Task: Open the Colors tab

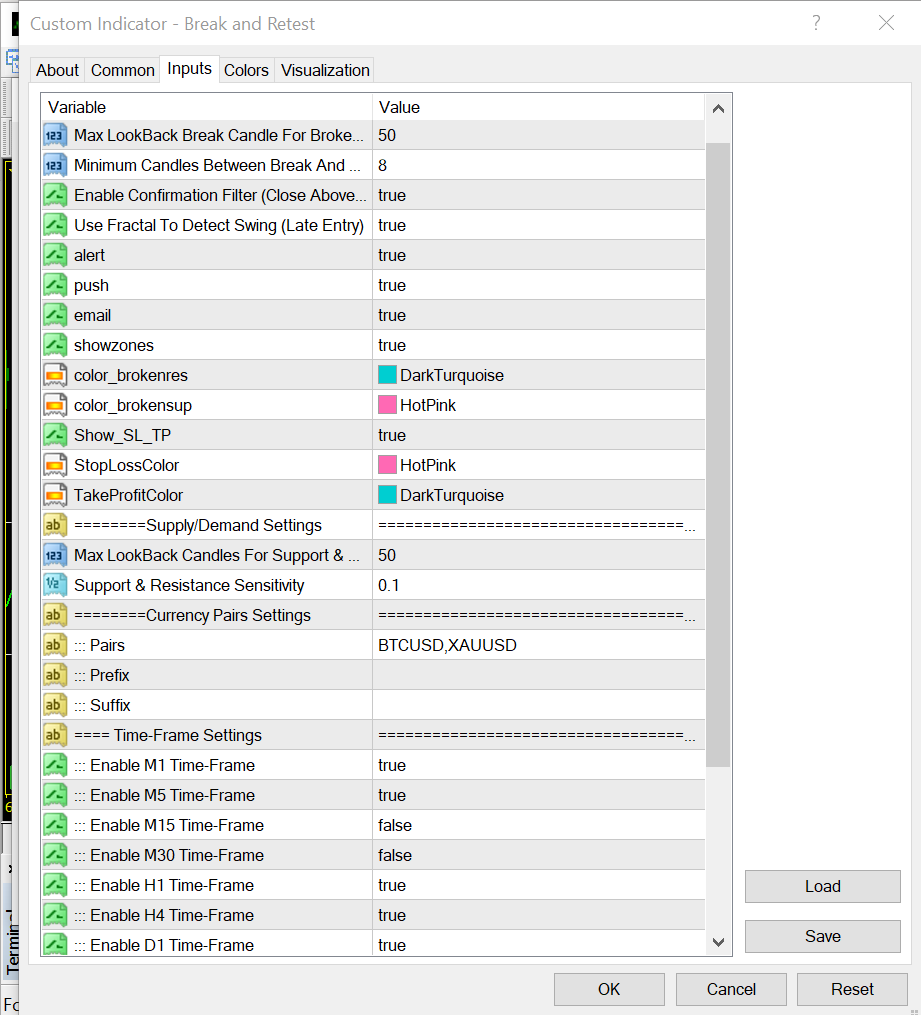Action: pyautogui.click(x=246, y=70)
